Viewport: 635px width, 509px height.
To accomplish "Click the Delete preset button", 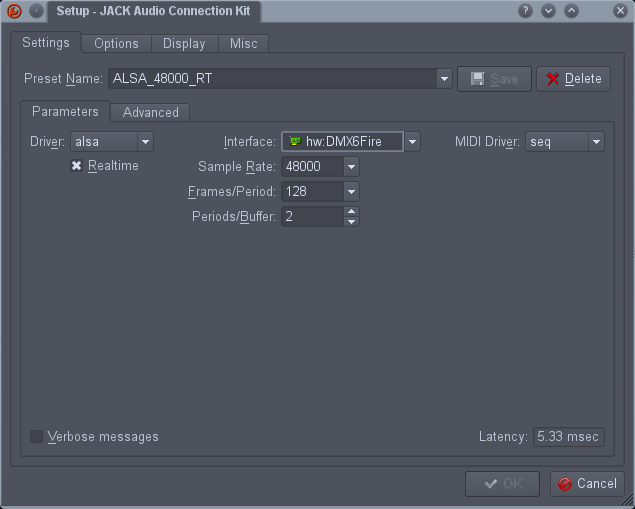I will coord(573,79).
